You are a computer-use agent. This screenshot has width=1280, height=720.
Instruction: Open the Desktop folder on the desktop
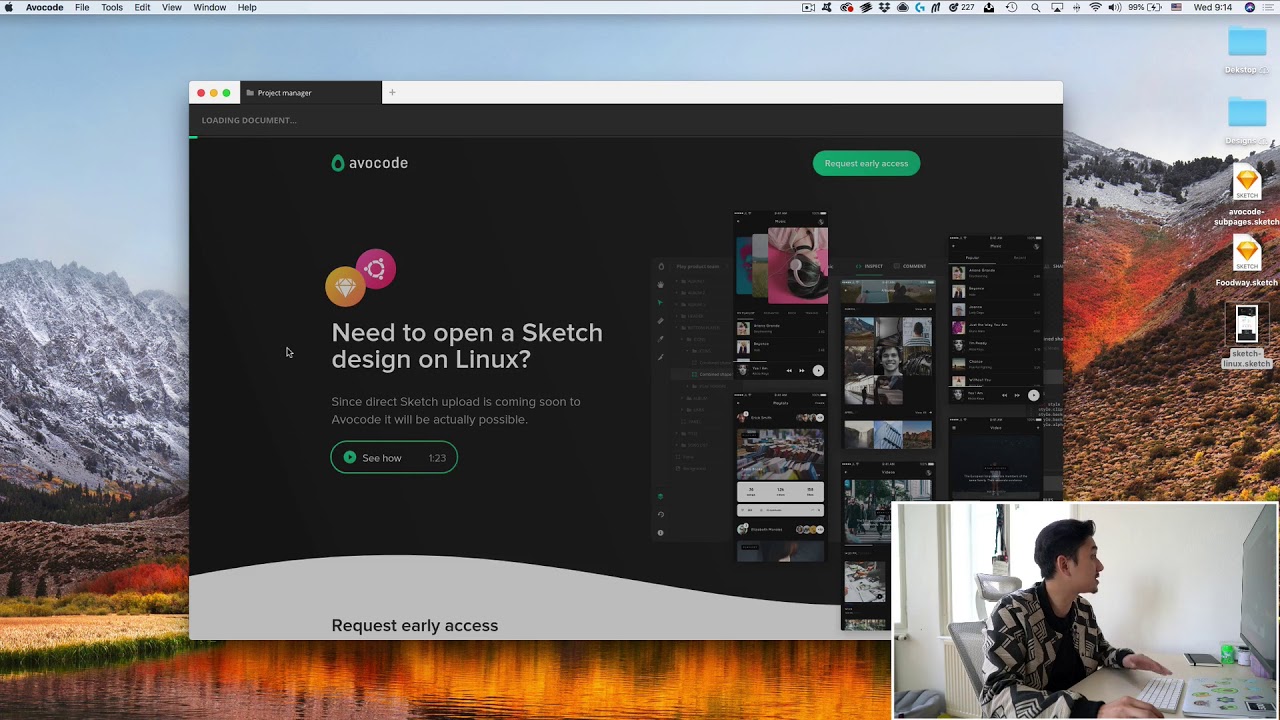[1247, 49]
